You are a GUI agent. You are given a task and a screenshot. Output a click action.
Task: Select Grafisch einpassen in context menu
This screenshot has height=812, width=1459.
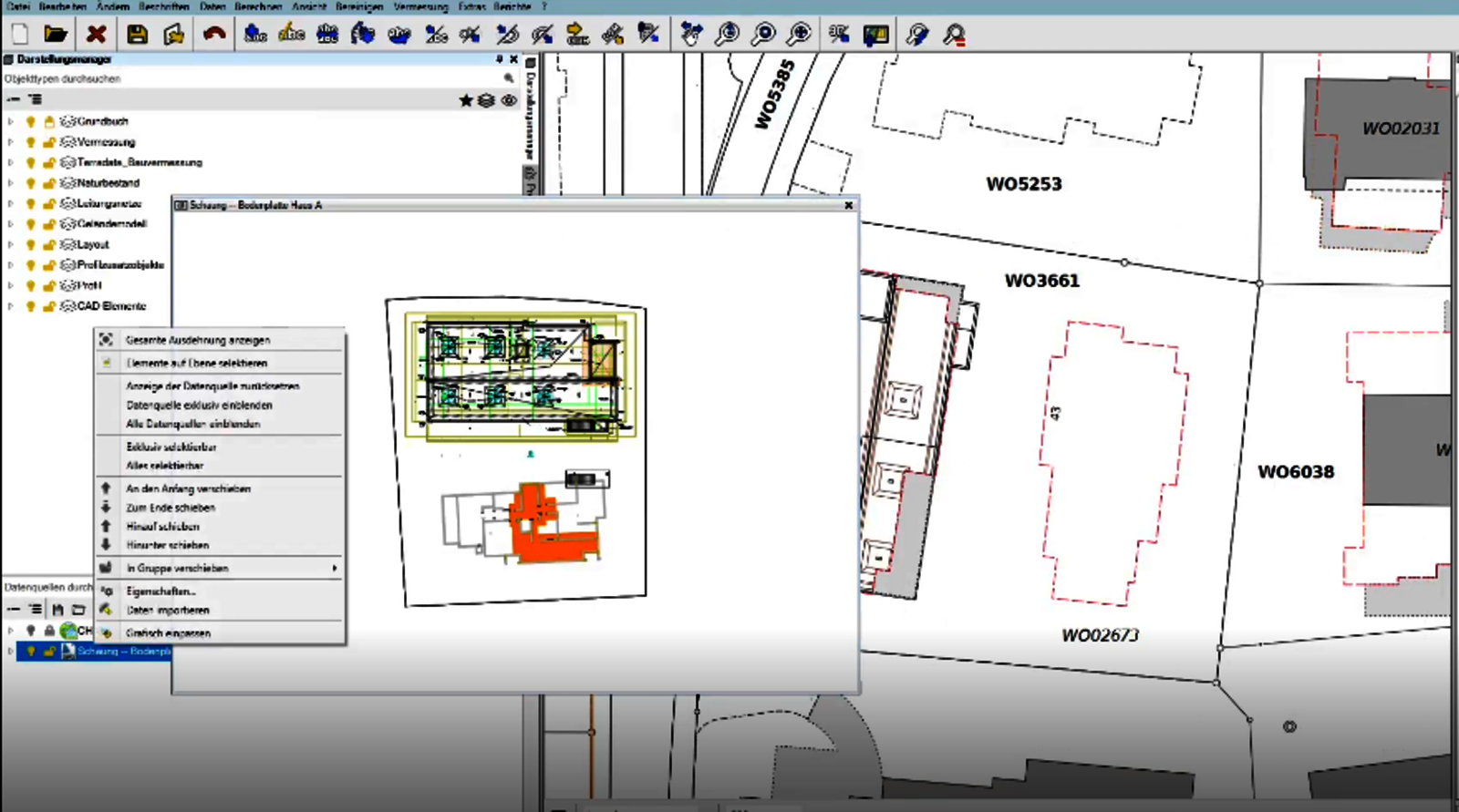[168, 632]
